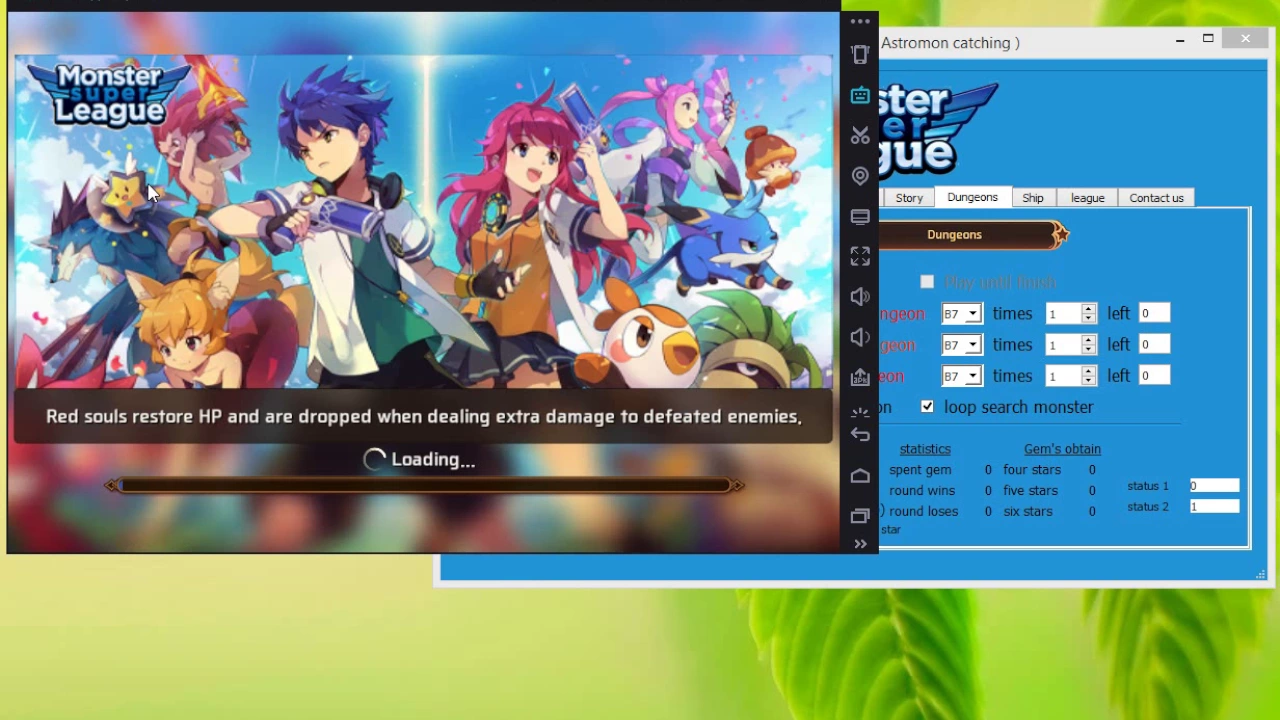Click the 'four stars' gem label
The height and width of the screenshot is (720, 1280).
(1032, 470)
